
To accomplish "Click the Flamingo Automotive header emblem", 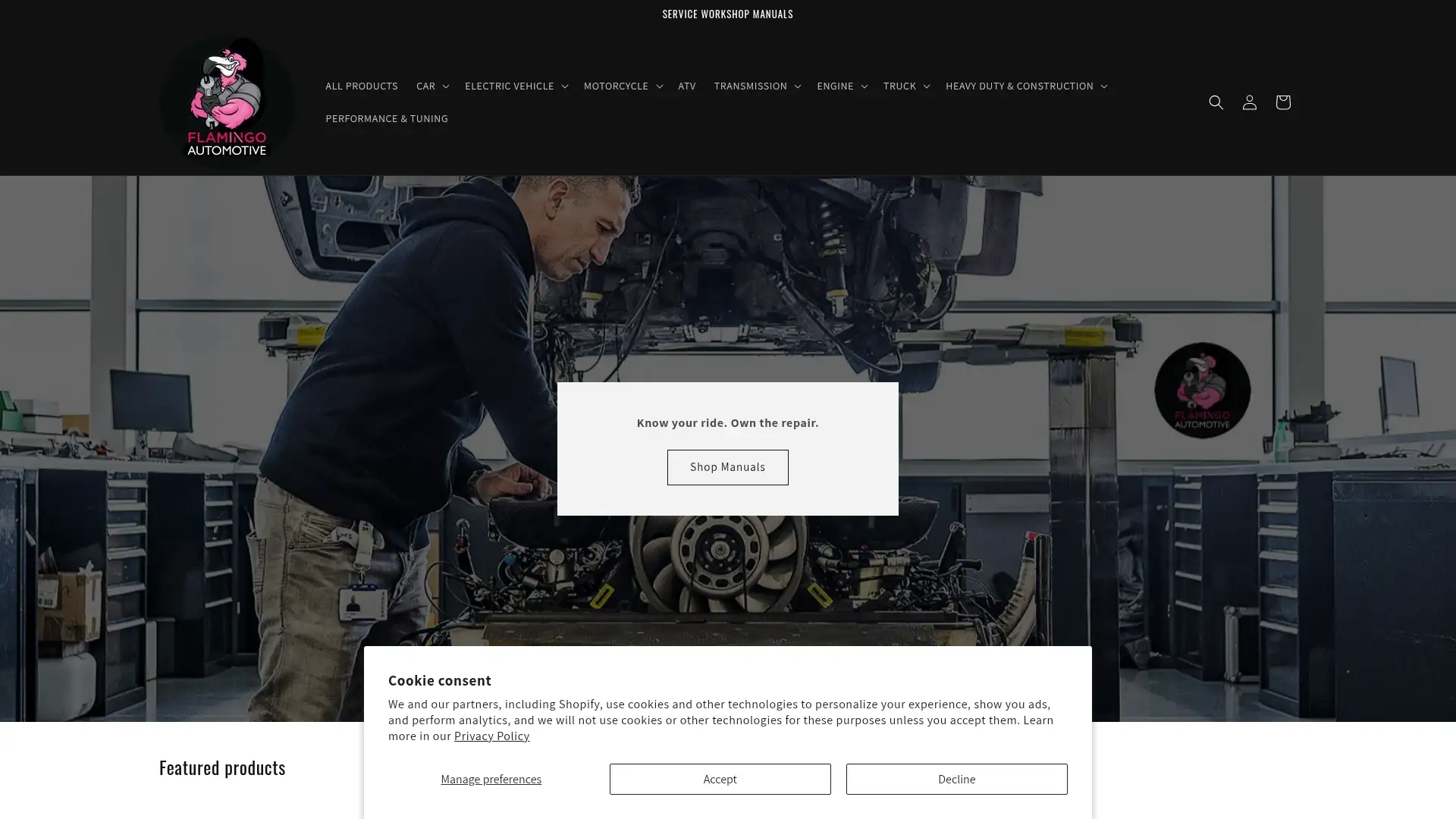I will 227,99.
